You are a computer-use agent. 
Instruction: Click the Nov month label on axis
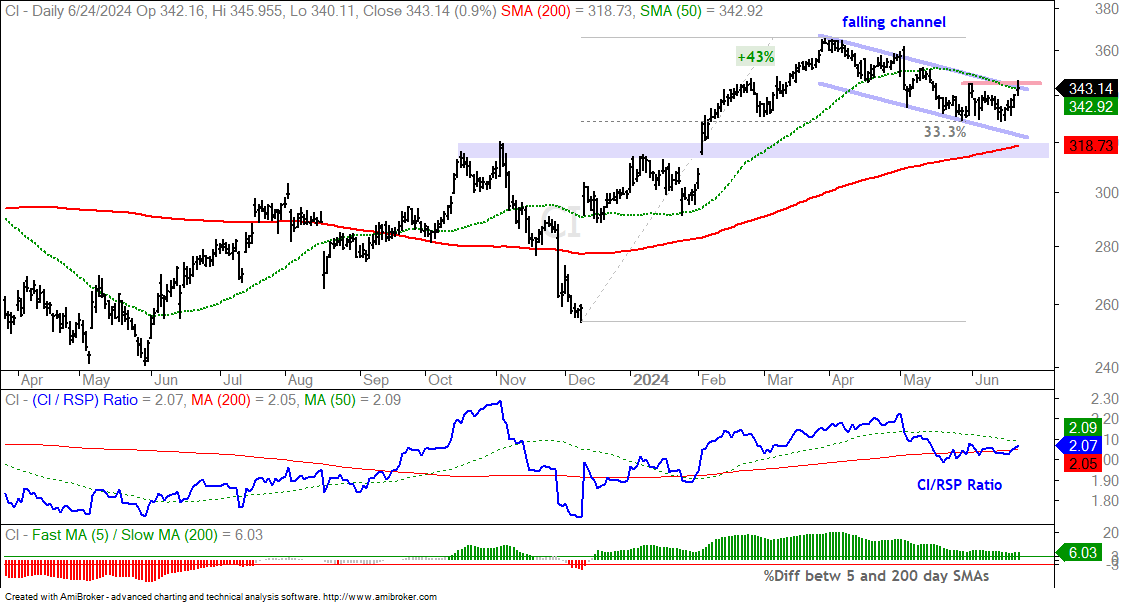[513, 379]
